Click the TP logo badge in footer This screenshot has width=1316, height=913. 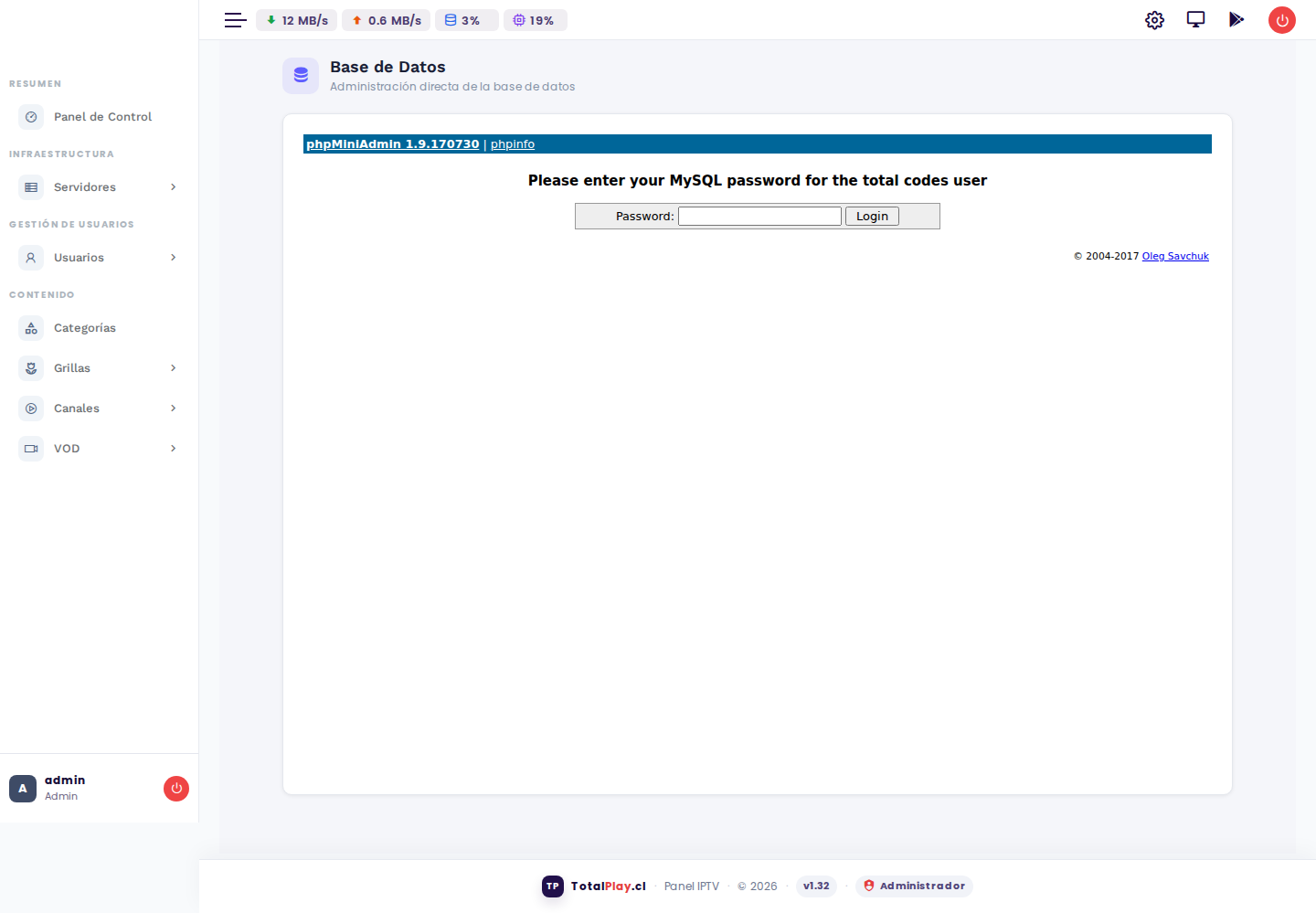pyautogui.click(x=553, y=886)
